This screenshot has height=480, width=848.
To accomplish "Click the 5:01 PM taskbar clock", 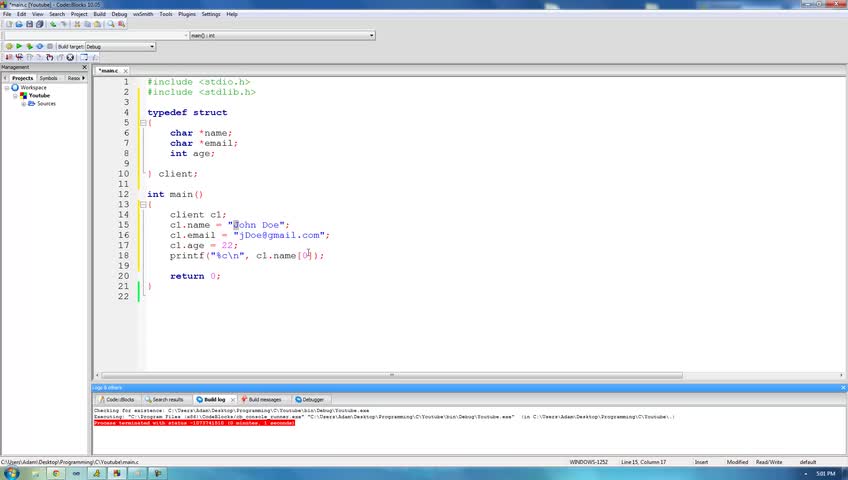I will [x=825, y=474].
